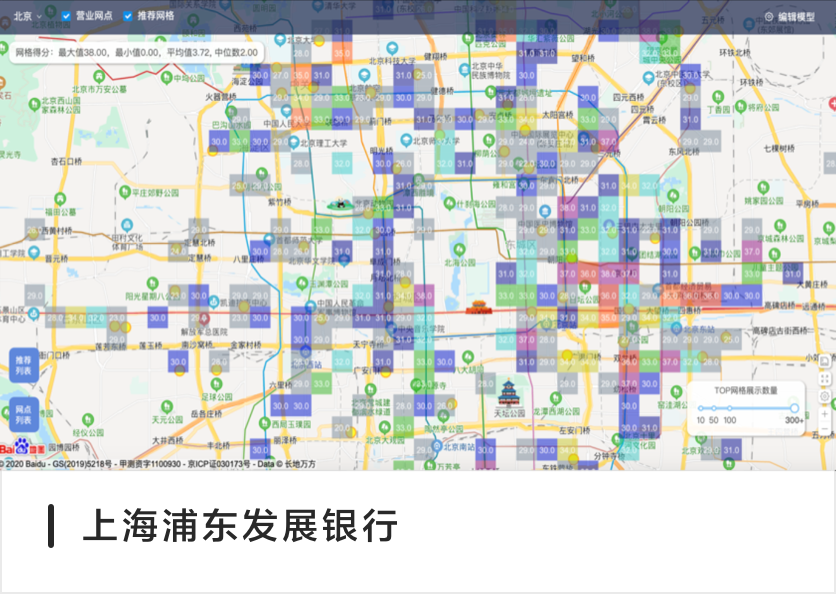Screen dimensions: 836x594
Task: Click the 北京中华民族博物馆 marker icon
Action: [x=464, y=70]
